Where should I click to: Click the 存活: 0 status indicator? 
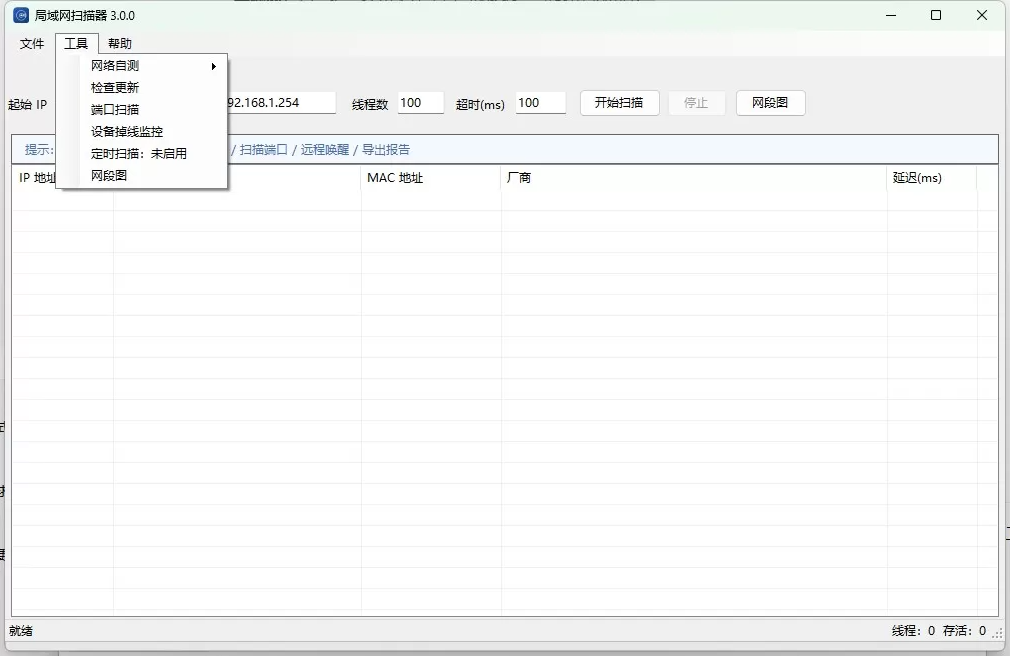click(964, 631)
